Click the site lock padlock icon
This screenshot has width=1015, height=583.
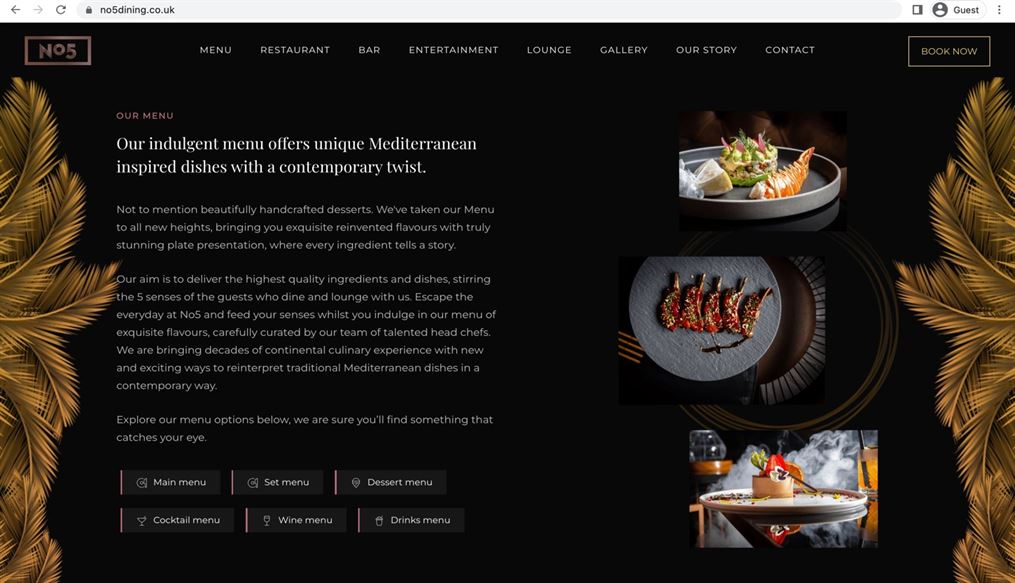[89, 10]
